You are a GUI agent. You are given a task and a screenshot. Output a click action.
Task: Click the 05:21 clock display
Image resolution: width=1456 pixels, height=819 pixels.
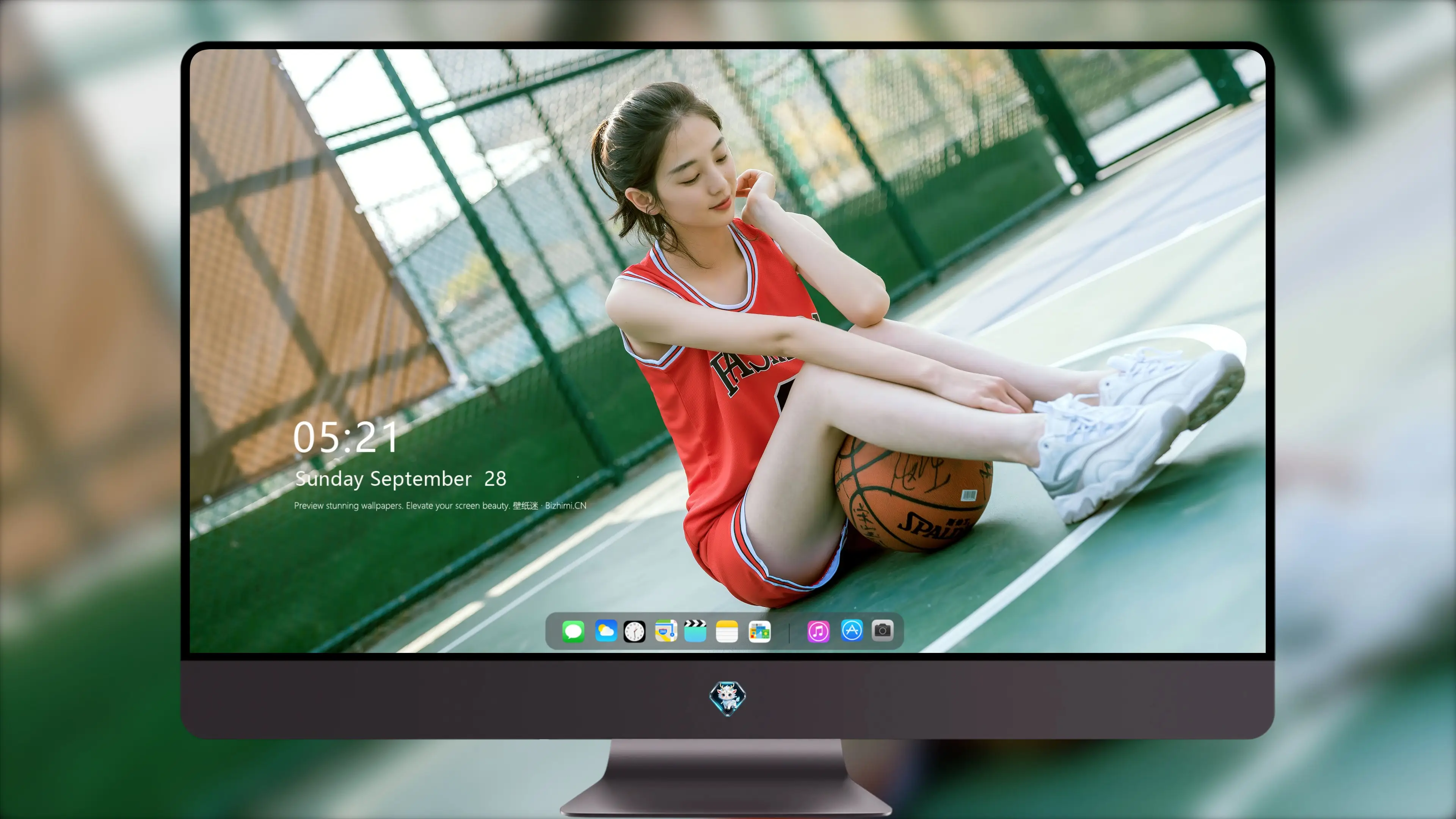point(345,438)
